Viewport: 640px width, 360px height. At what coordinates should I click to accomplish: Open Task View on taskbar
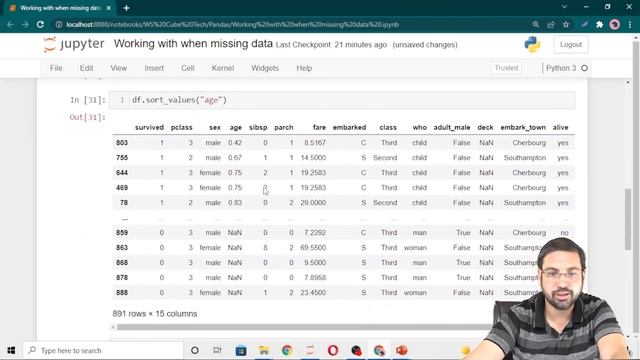(x=217, y=350)
